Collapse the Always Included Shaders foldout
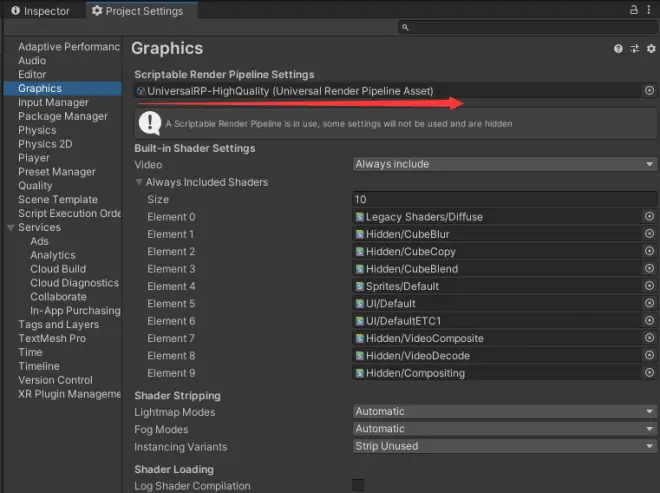Image resolution: width=660 pixels, height=493 pixels. click(x=139, y=182)
